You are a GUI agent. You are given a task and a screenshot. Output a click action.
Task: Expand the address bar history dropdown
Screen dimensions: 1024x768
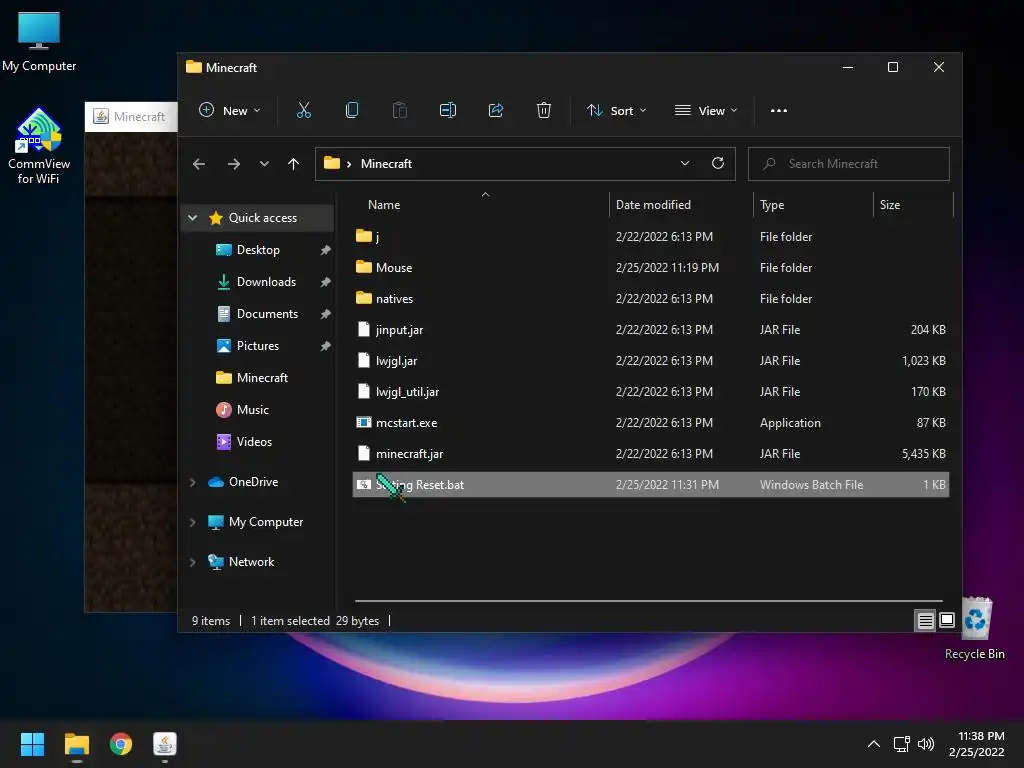coord(684,163)
